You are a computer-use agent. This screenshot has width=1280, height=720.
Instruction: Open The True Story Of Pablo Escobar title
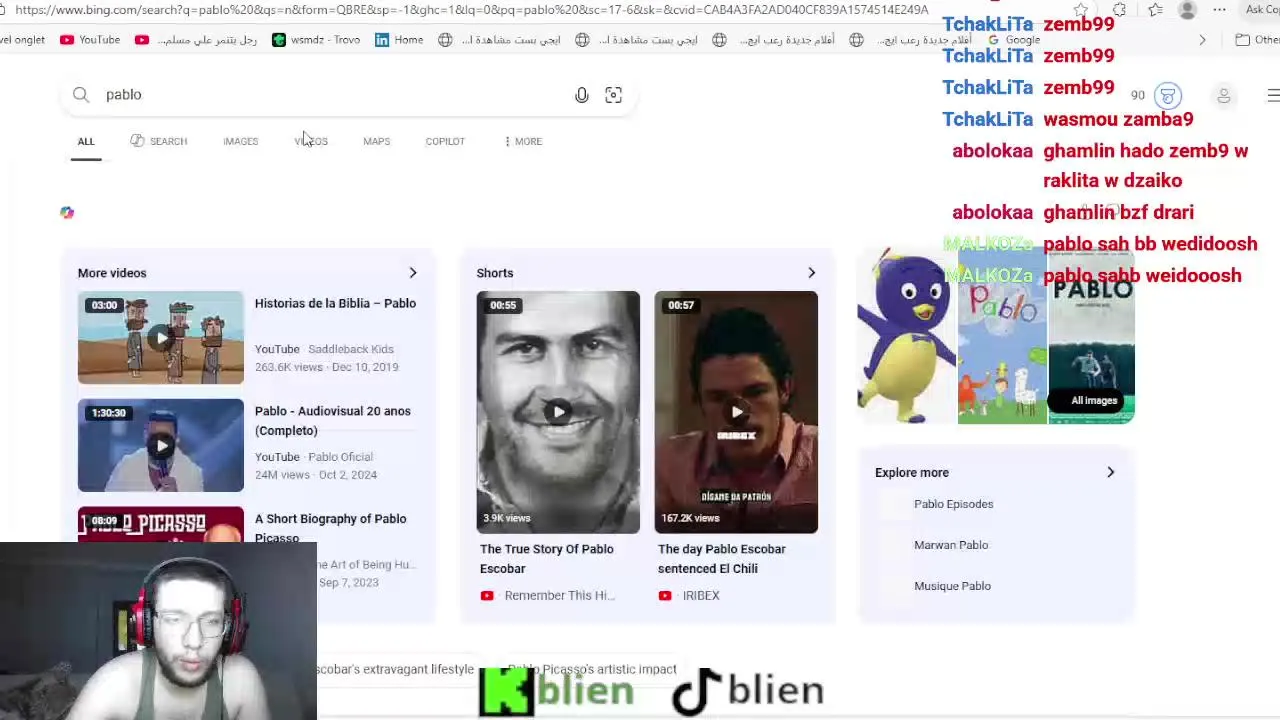click(x=546, y=559)
